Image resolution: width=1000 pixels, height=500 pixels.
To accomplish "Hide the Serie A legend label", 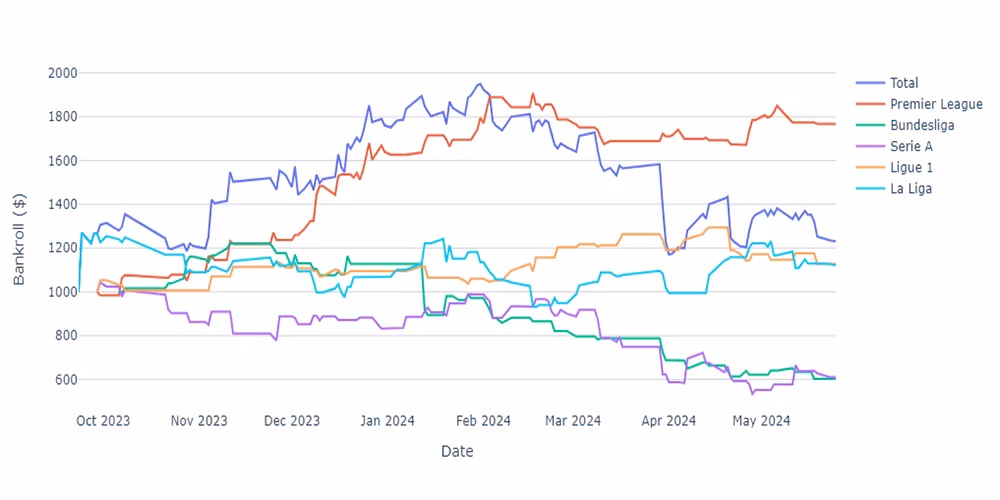I will (911, 146).
